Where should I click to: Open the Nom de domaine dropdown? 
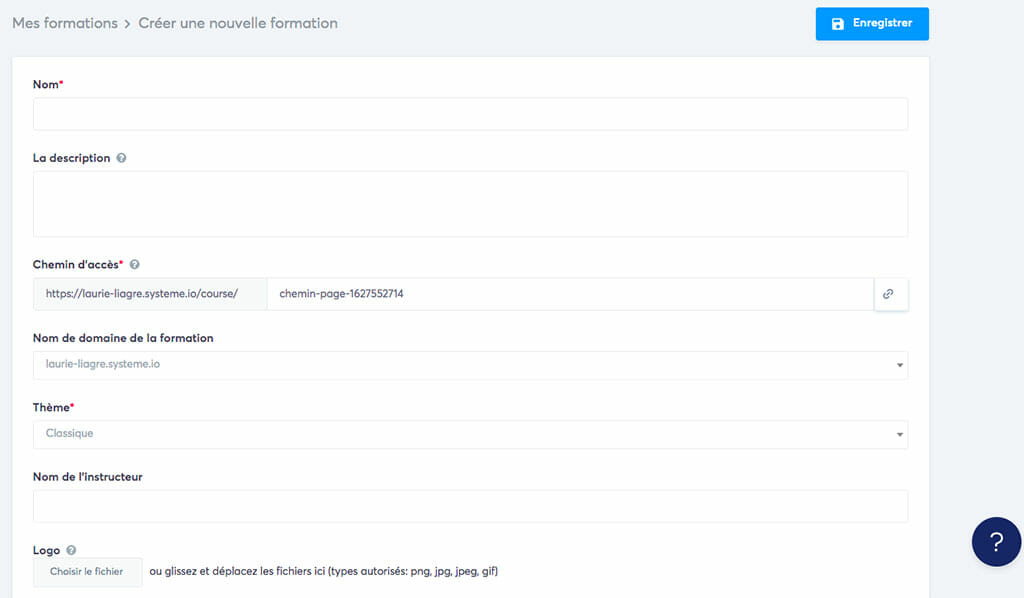470,365
